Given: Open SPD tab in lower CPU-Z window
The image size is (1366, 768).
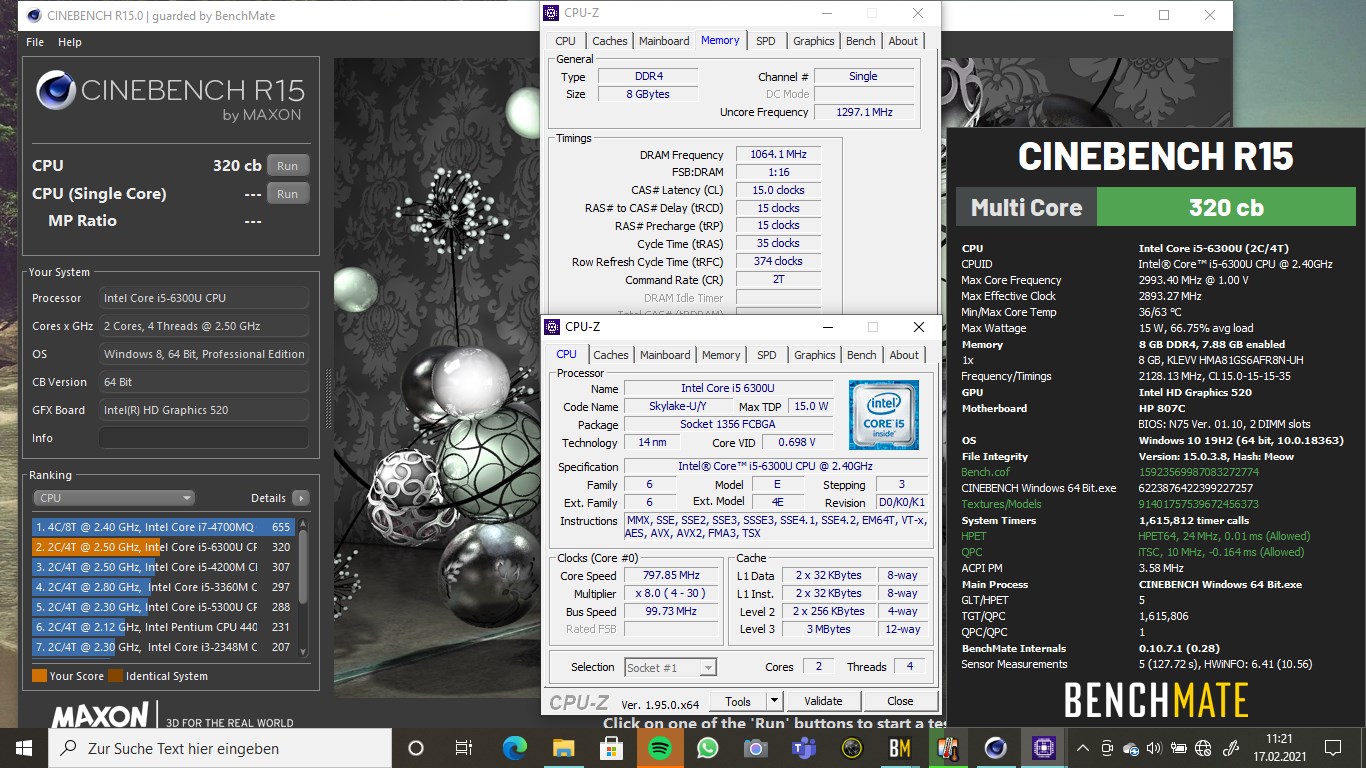Looking at the screenshot, I should [x=766, y=355].
